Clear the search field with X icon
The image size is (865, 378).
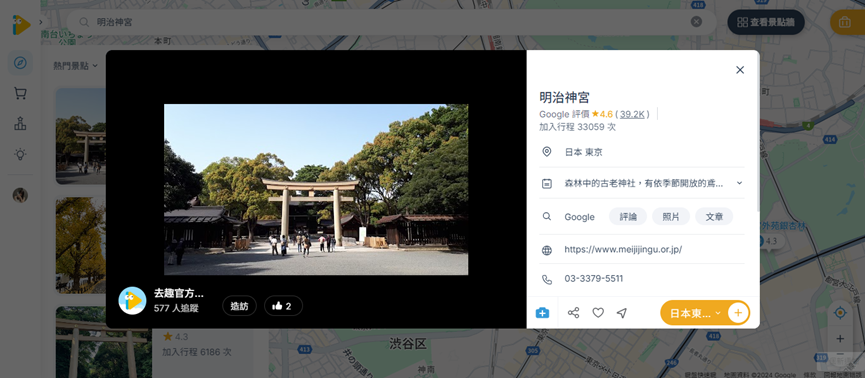click(696, 22)
